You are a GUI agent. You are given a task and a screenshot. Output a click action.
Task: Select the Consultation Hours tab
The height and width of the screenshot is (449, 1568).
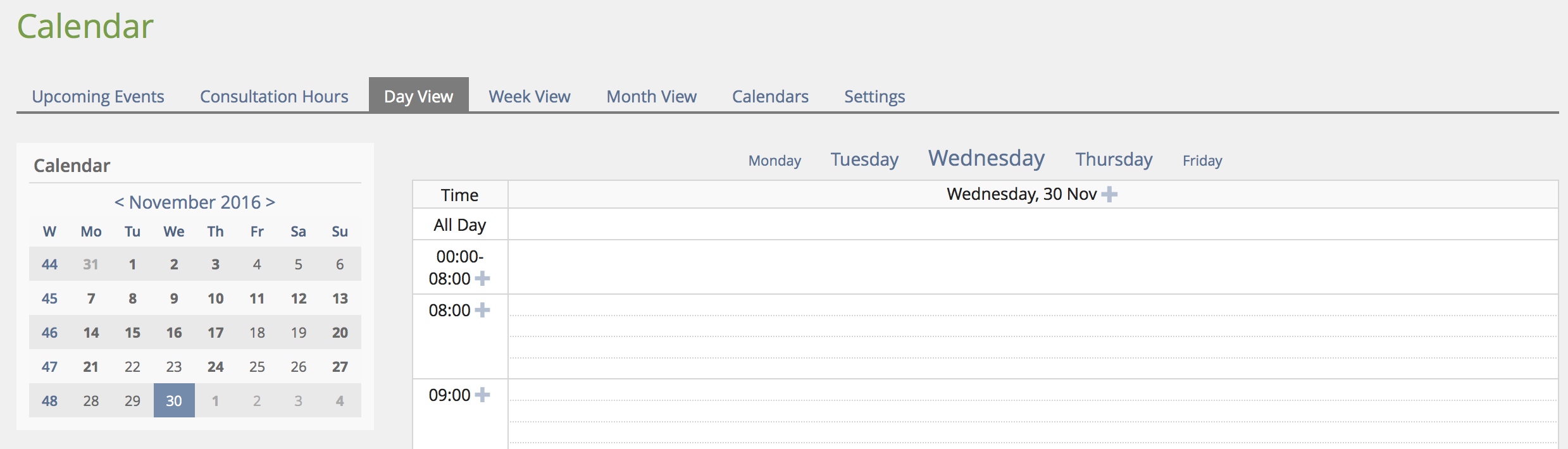[274, 96]
